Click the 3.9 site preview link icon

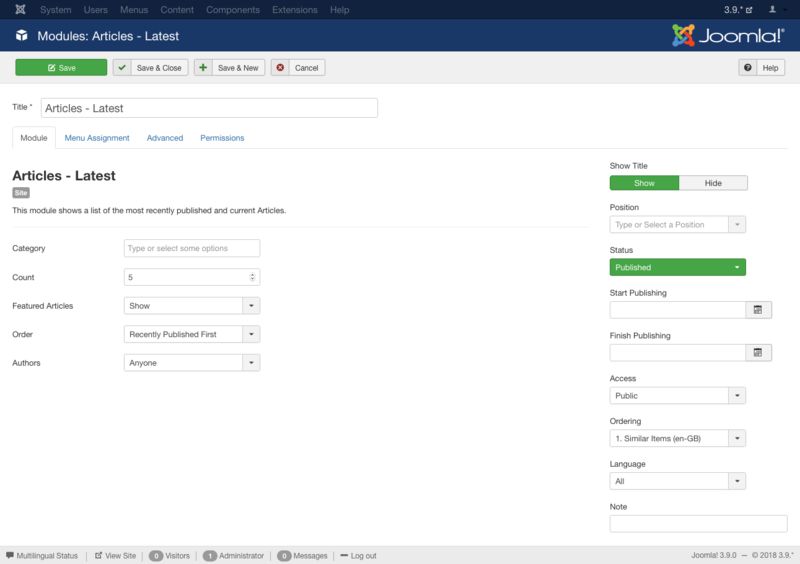tap(749, 10)
